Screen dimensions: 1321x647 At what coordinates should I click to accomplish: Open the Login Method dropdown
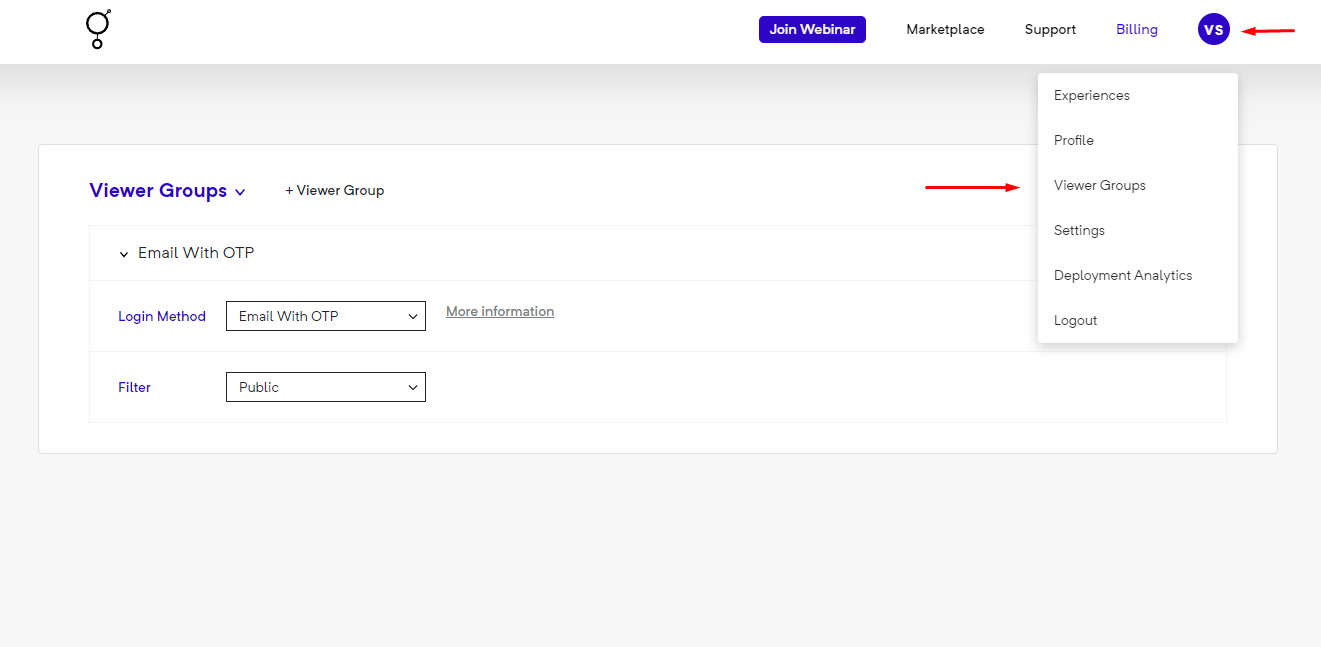tap(325, 315)
